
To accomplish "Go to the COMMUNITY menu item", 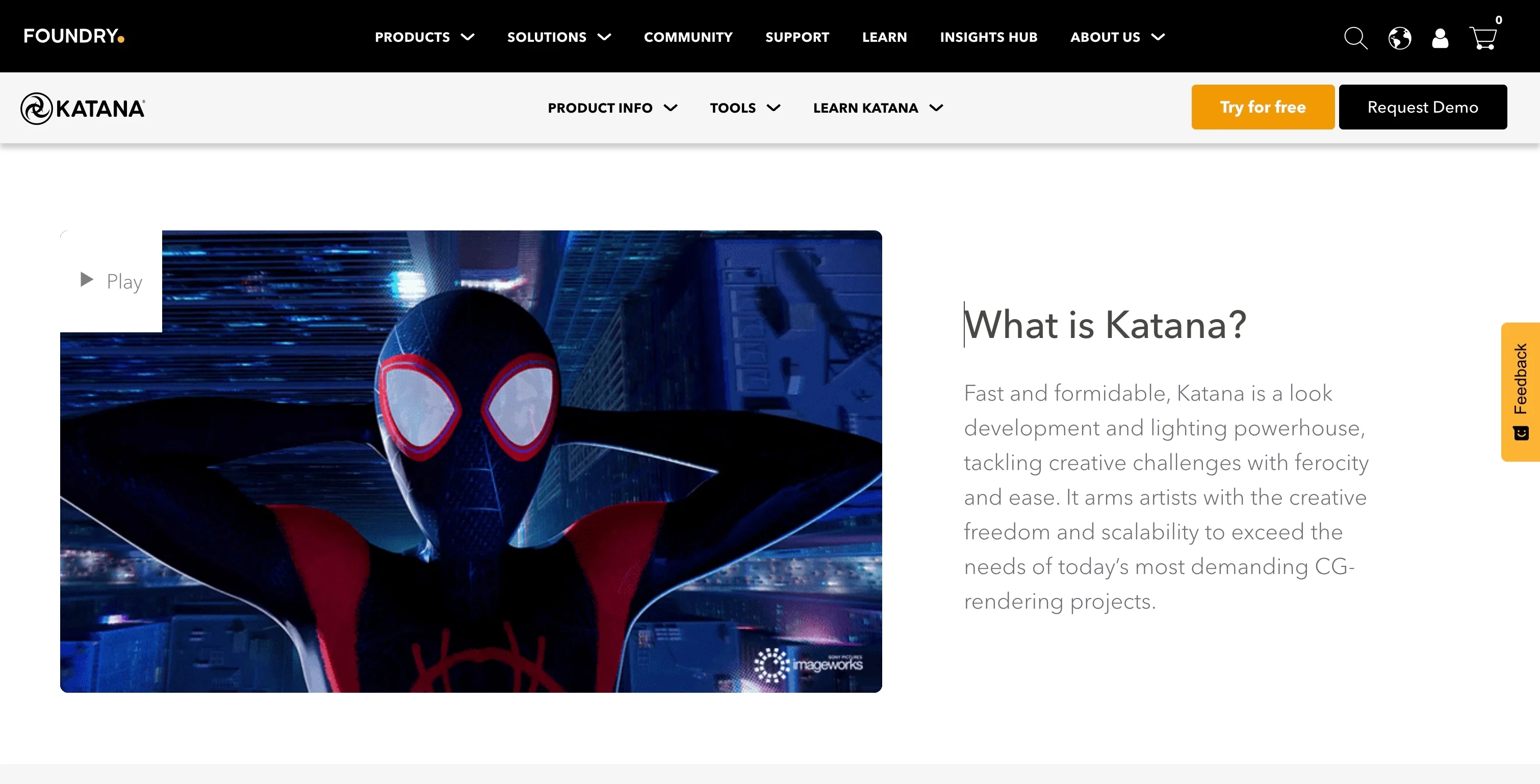I will (x=688, y=37).
